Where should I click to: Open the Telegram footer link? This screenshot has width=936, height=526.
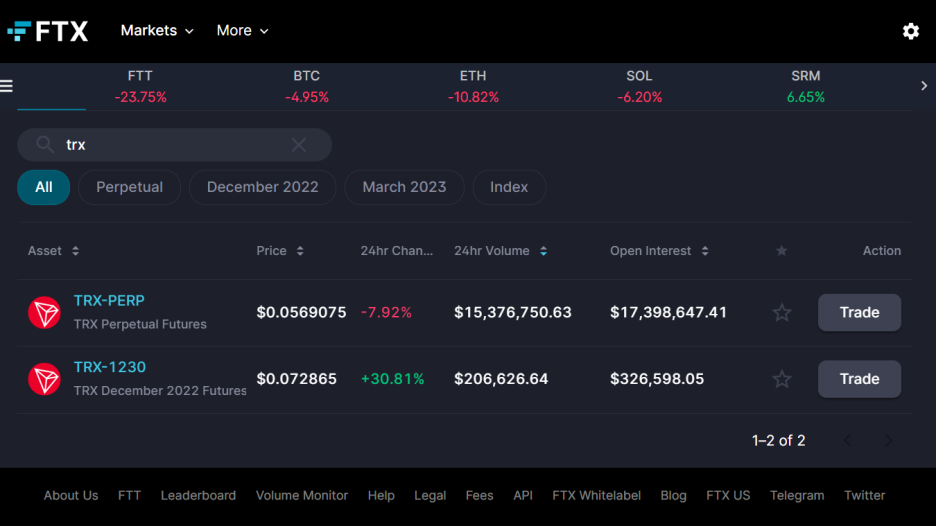point(797,496)
